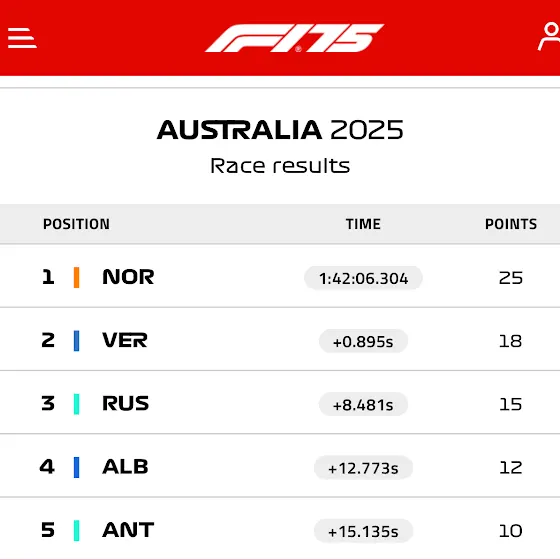Click Russell's teal team color bar
The image size is (560, 560).
76,404
